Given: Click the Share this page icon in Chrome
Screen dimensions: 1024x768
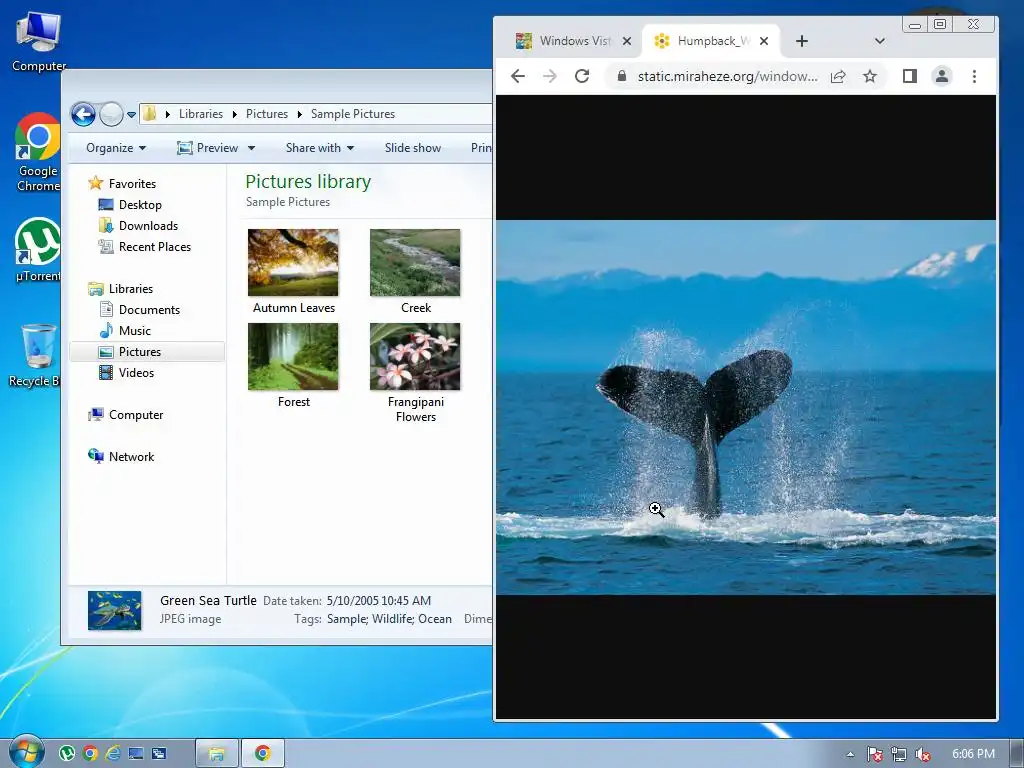Looking at the screenshot, I should 838,76.
